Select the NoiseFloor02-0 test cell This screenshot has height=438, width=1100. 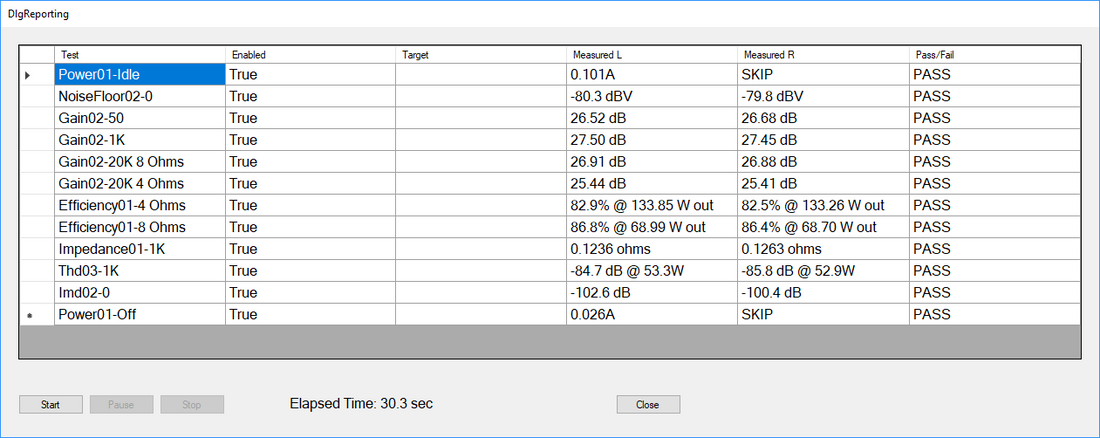[139, 97]
